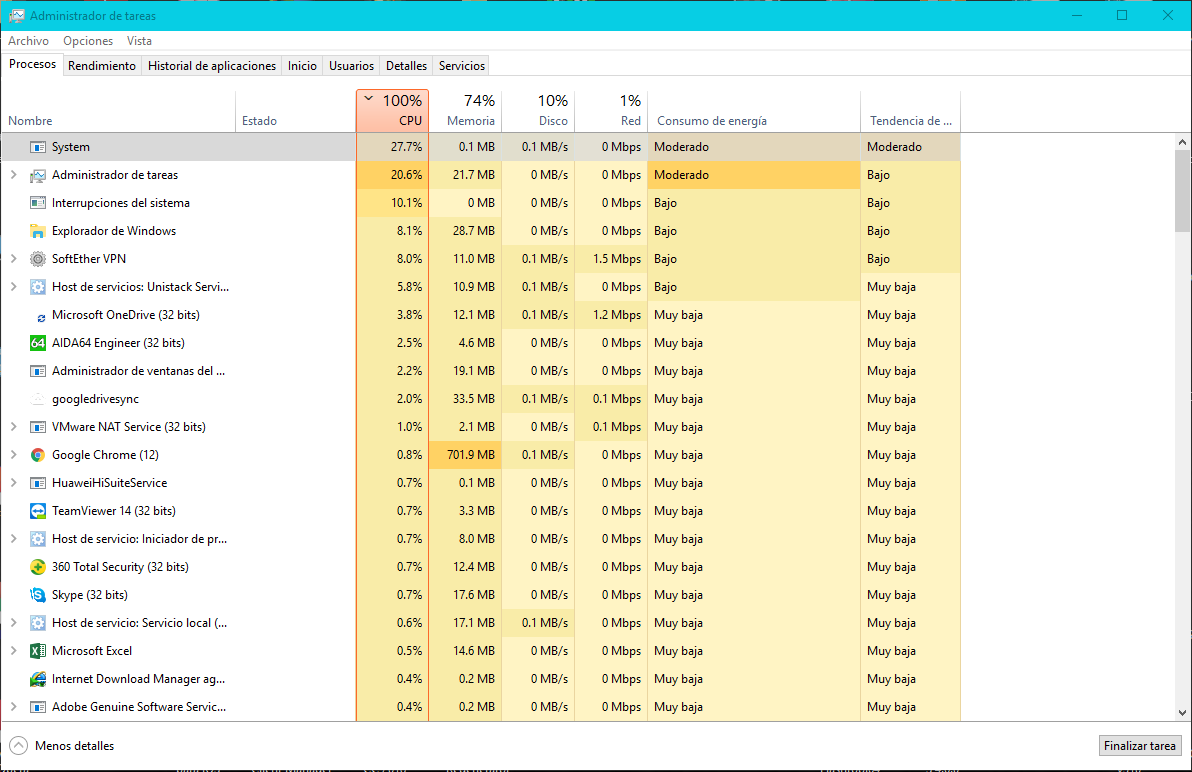Image resolution: width=1192 pixels, height=772 pixels.
Task: Click the TeamViewer 14 icon
Action: pyautogui.click(x=37, y=511)
